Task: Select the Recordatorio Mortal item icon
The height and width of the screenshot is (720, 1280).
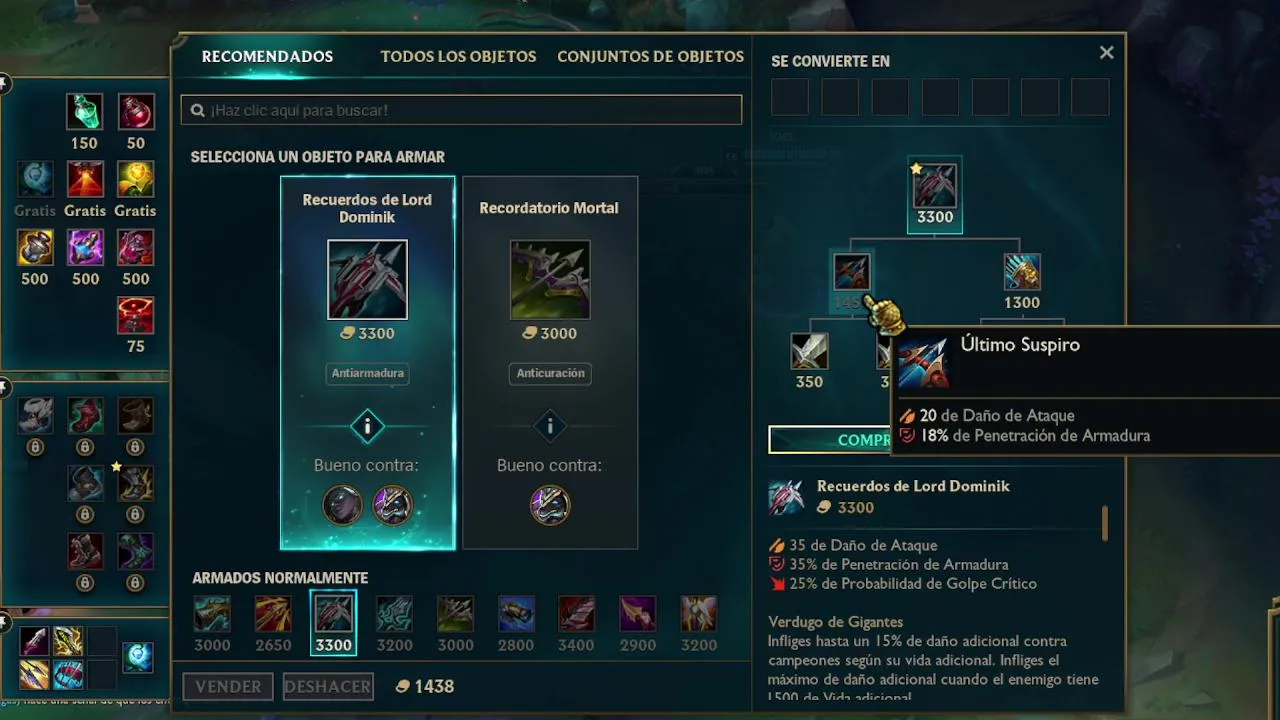Action: tap(549, 280)
